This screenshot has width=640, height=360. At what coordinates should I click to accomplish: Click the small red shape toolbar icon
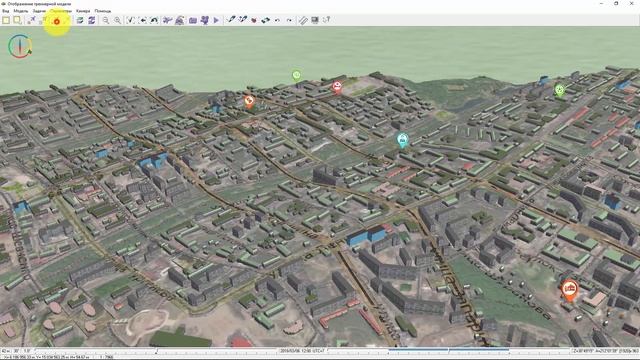pyautogui.click(x=254, y=20)
